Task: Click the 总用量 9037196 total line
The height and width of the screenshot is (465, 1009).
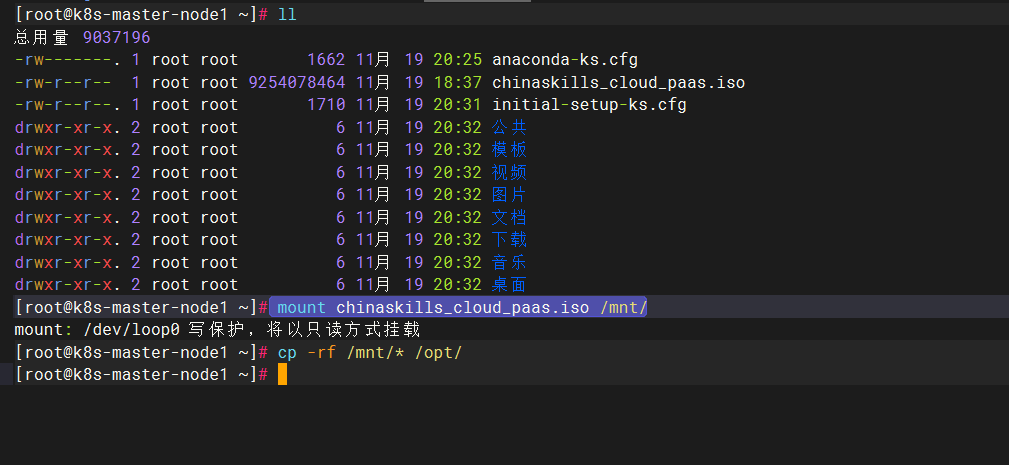Action: [82, 38]
